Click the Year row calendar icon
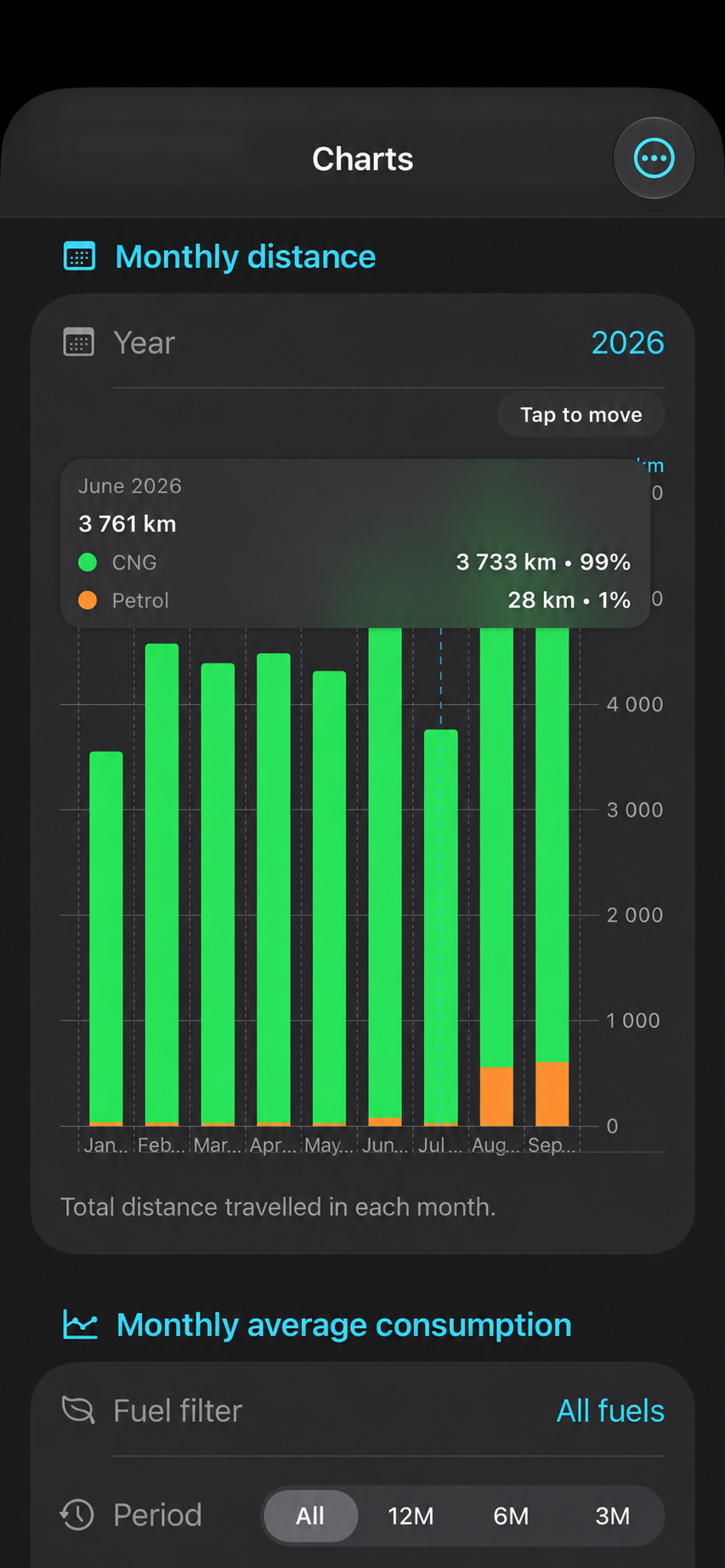Screen dimensions: 725x1568 pyautogui.click(x=79, y=342)
